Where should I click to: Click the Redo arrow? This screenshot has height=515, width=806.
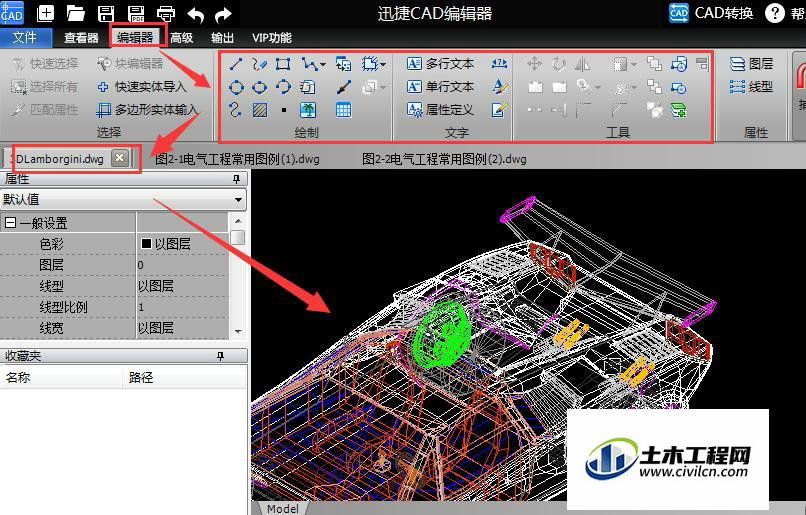point(223,14)
